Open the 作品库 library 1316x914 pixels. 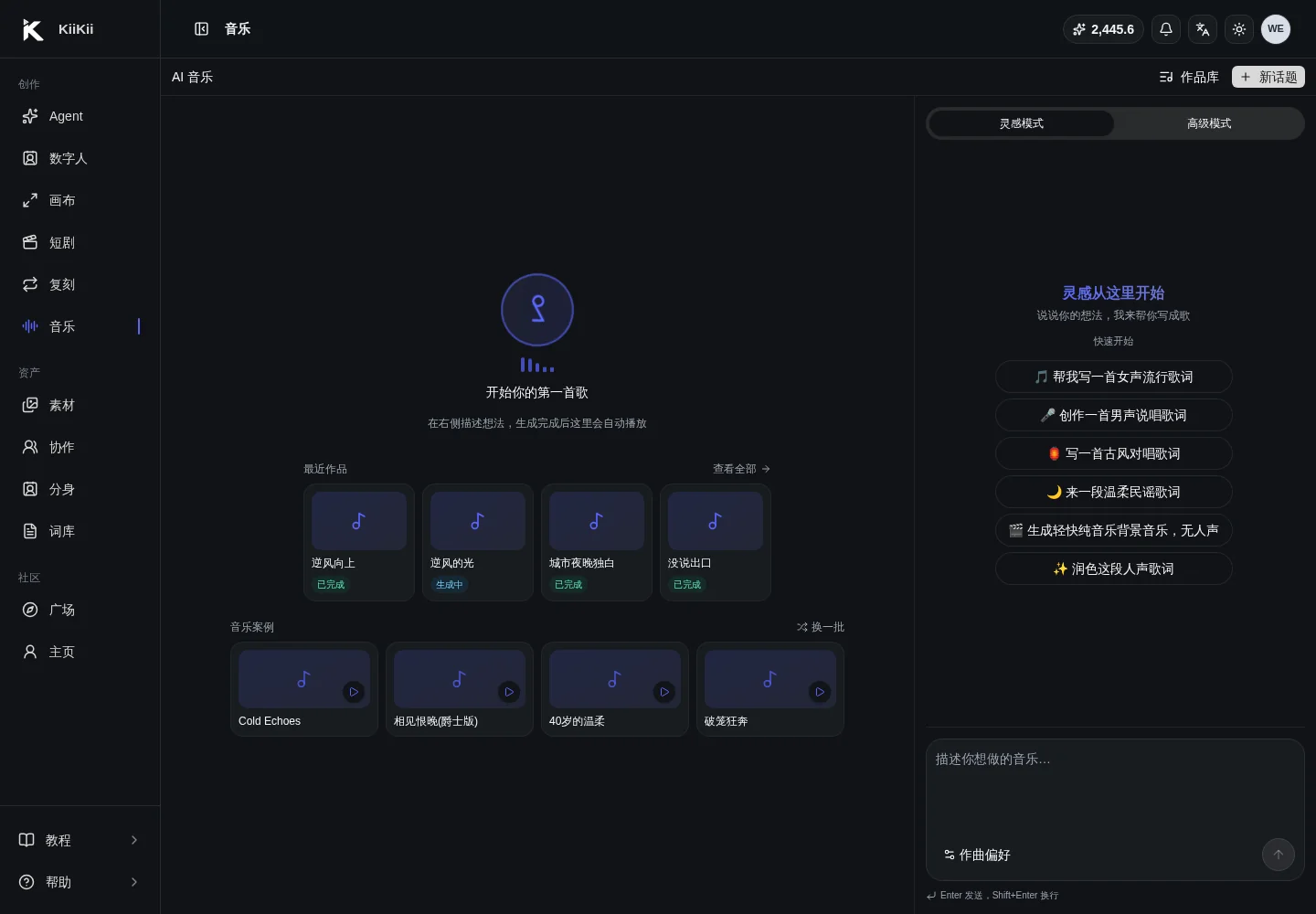1189,77
